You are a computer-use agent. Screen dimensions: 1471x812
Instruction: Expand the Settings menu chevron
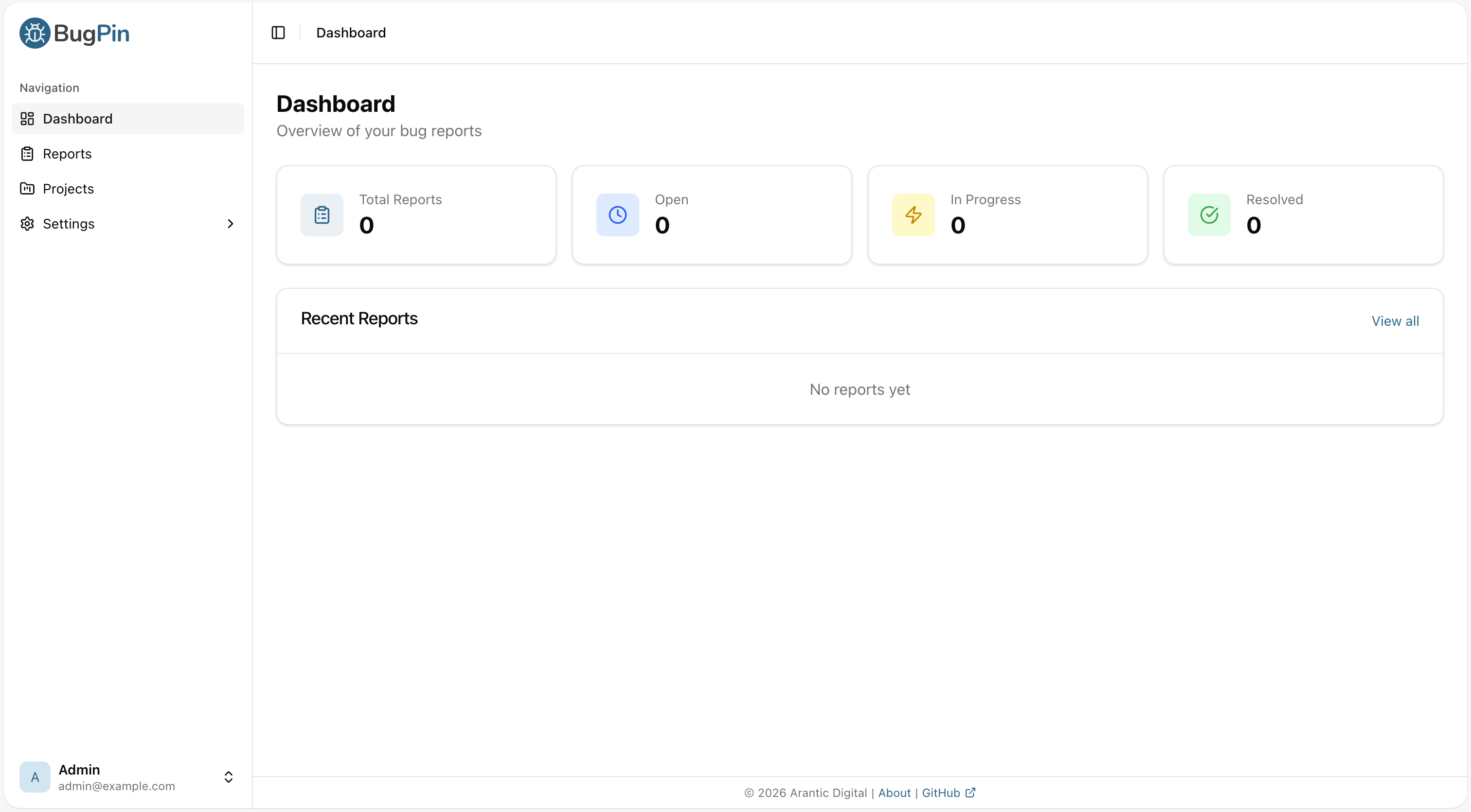(230, 224)
